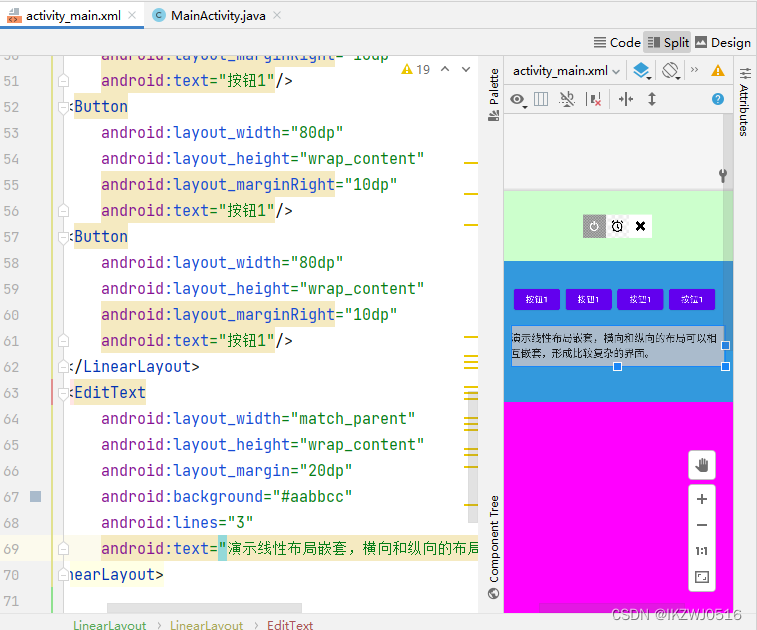Show layout warnings triangle in design toolbar
757x630 pixels.
[718, 70]
